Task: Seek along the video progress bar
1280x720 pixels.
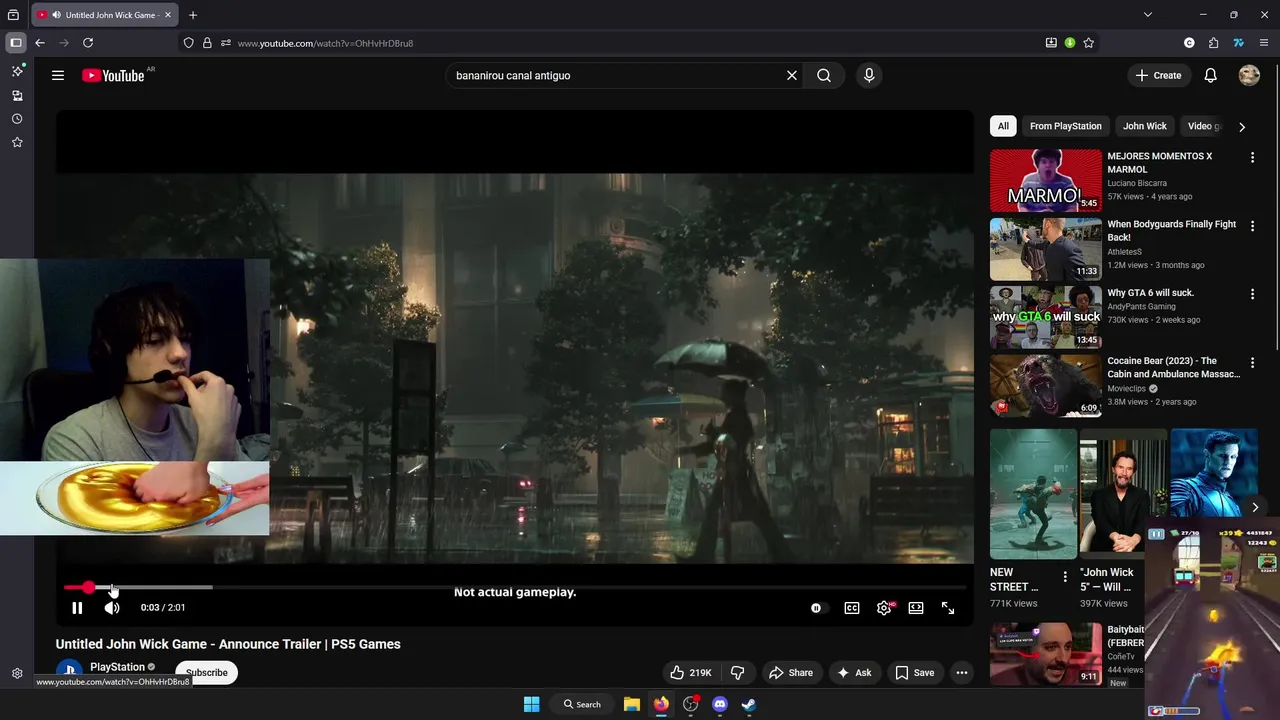Action: coord(515,587)
